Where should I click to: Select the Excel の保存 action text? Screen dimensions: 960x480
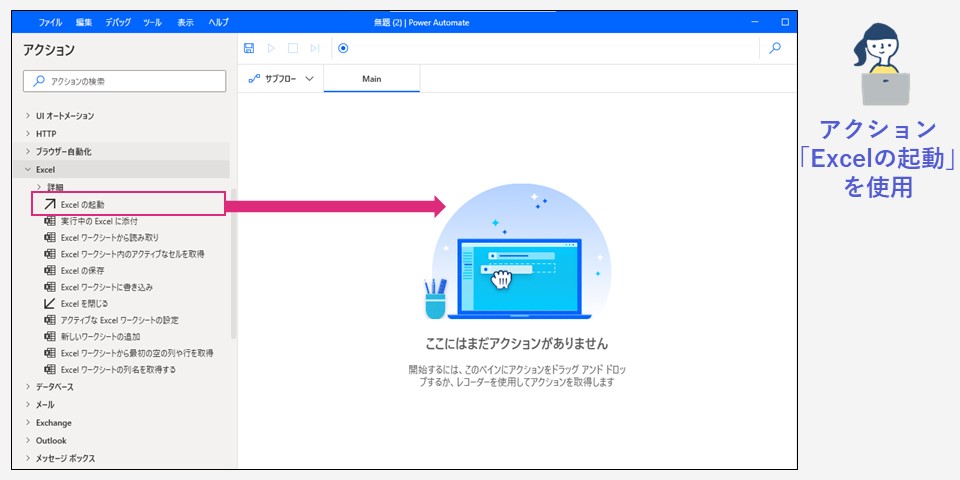point(83,270)
